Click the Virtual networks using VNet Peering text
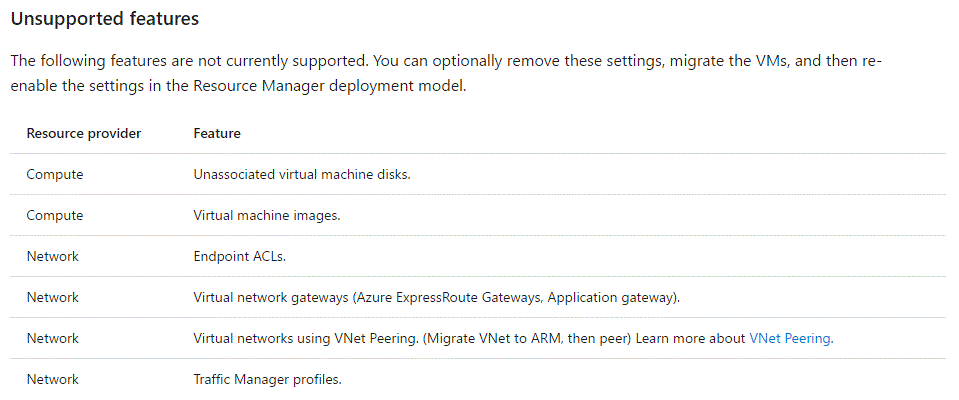Image resolution: width=959 pixels, height=400 pixels. (x=305, y=338)
